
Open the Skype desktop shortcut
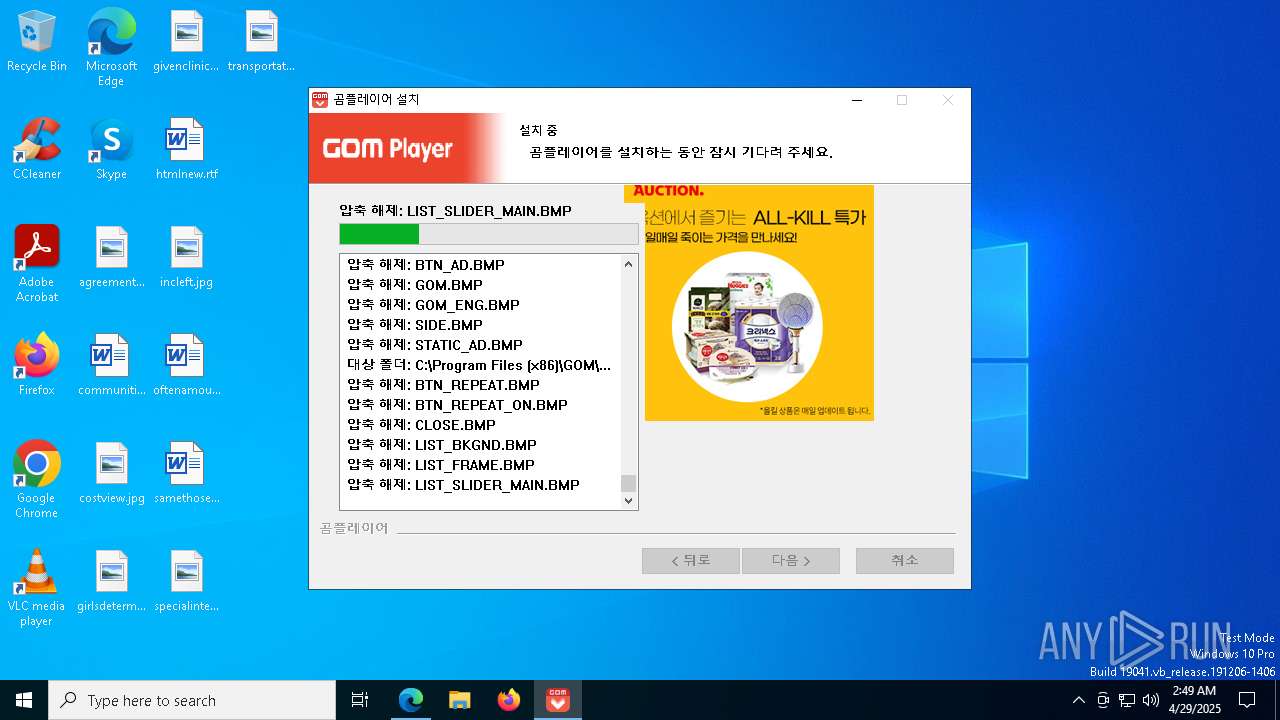[111, 150]
